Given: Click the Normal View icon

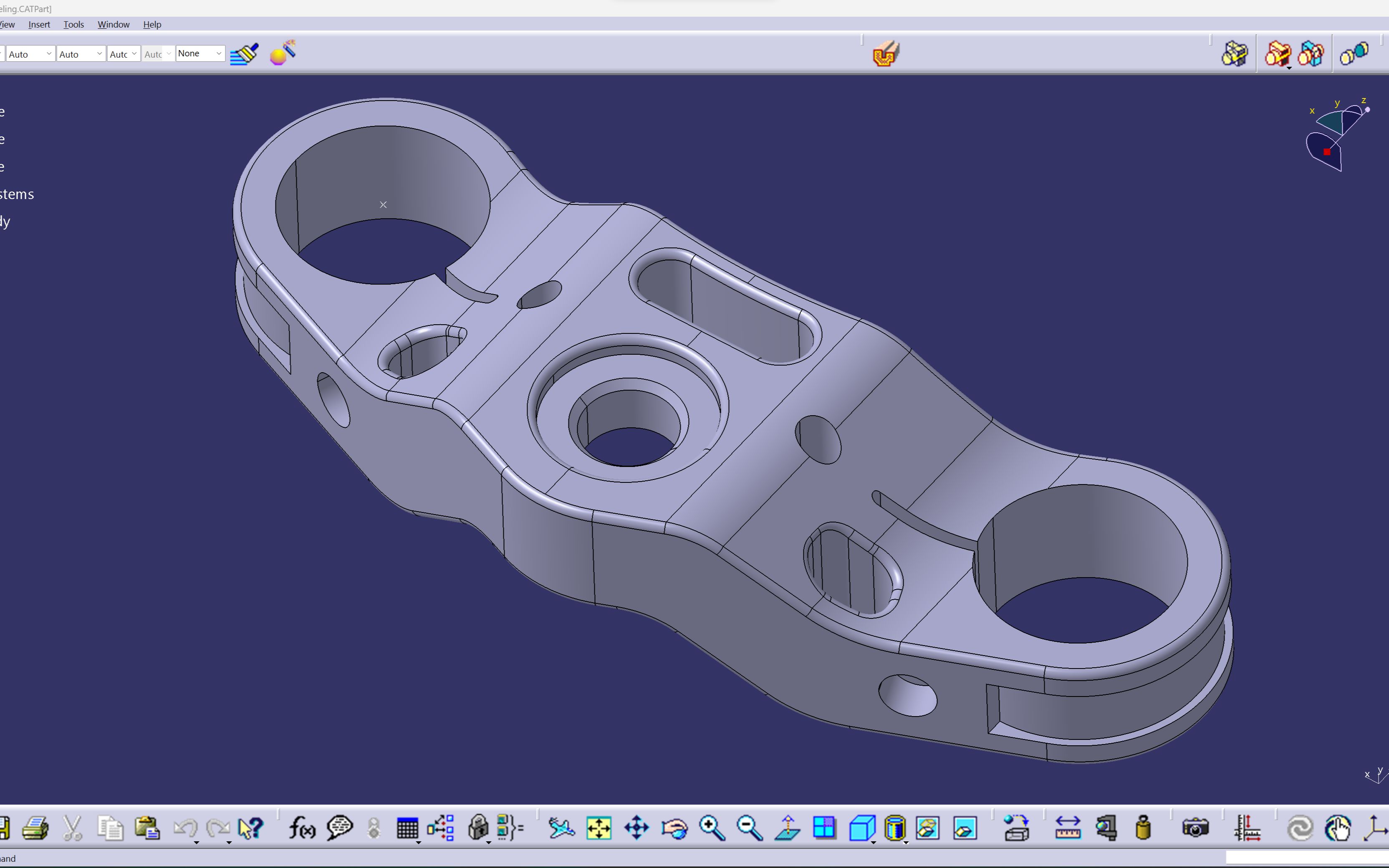Looking at the screenshot, I should point(788,828).
